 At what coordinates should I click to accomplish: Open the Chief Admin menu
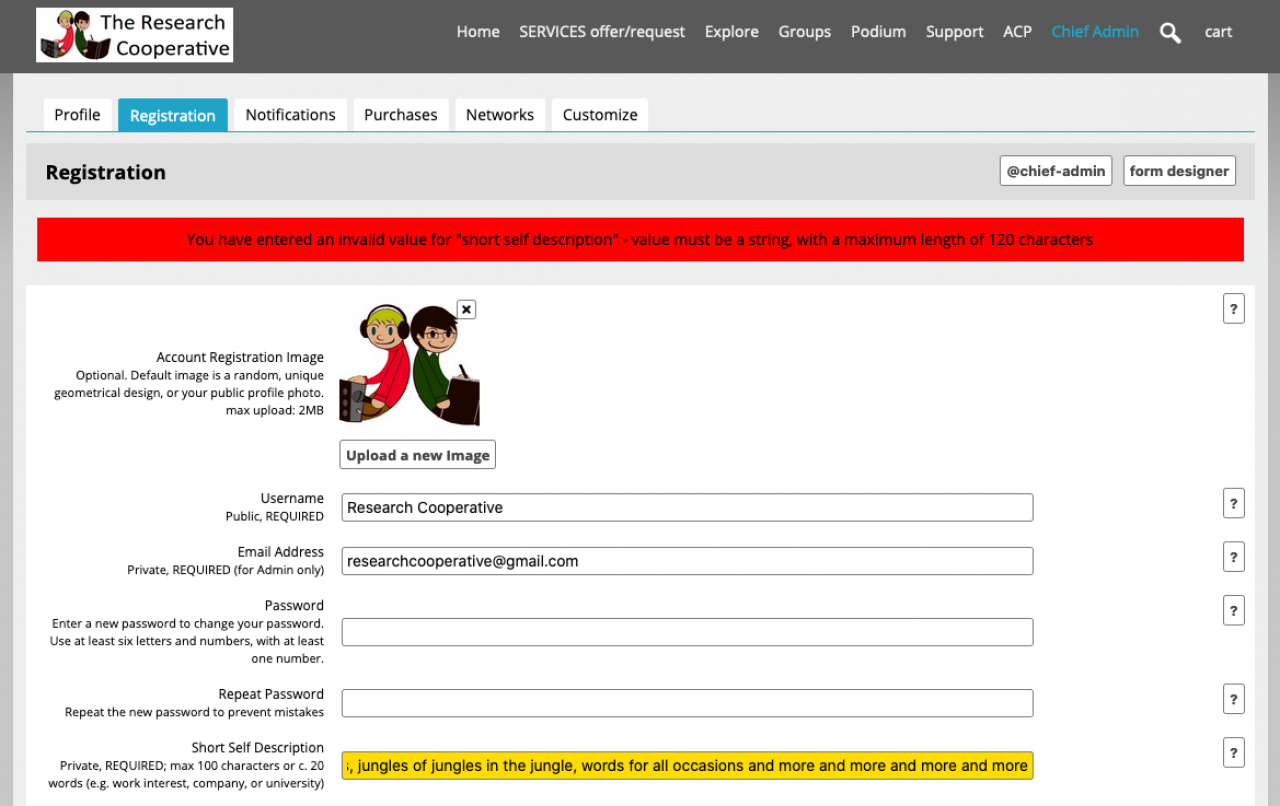pyautogui.click(x=1095, y=32)
